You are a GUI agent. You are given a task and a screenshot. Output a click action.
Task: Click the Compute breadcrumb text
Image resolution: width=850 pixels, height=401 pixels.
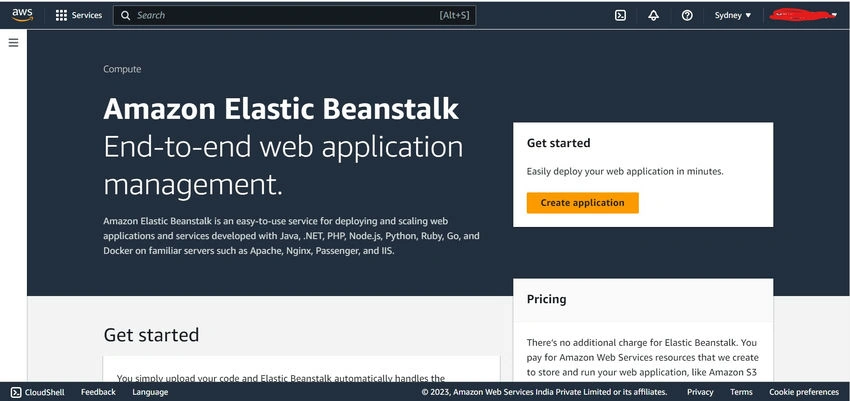click(x=122, y=69)
